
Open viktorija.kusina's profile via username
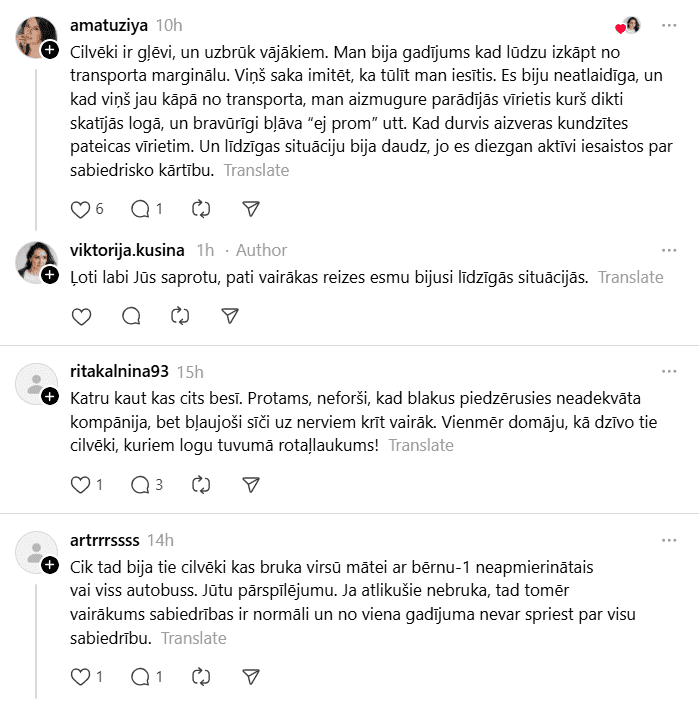pos(127,250)
